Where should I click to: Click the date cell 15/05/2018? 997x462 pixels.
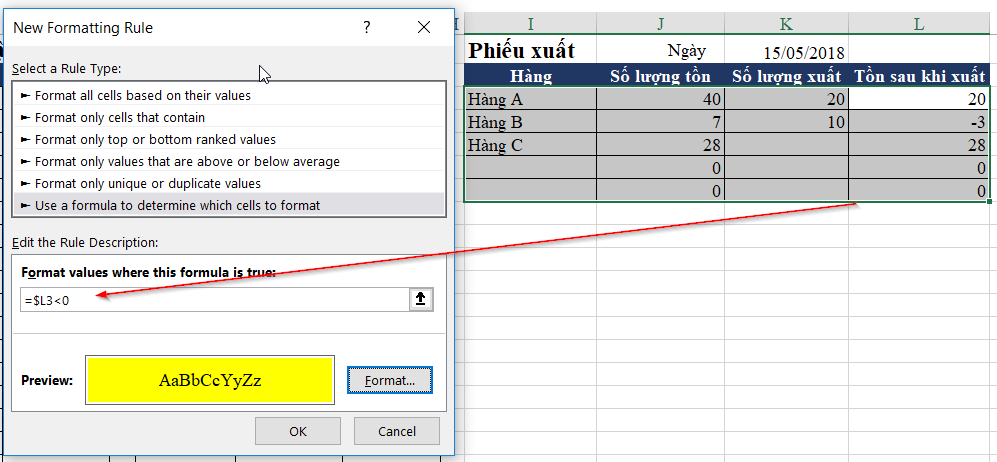coord(787,50)
